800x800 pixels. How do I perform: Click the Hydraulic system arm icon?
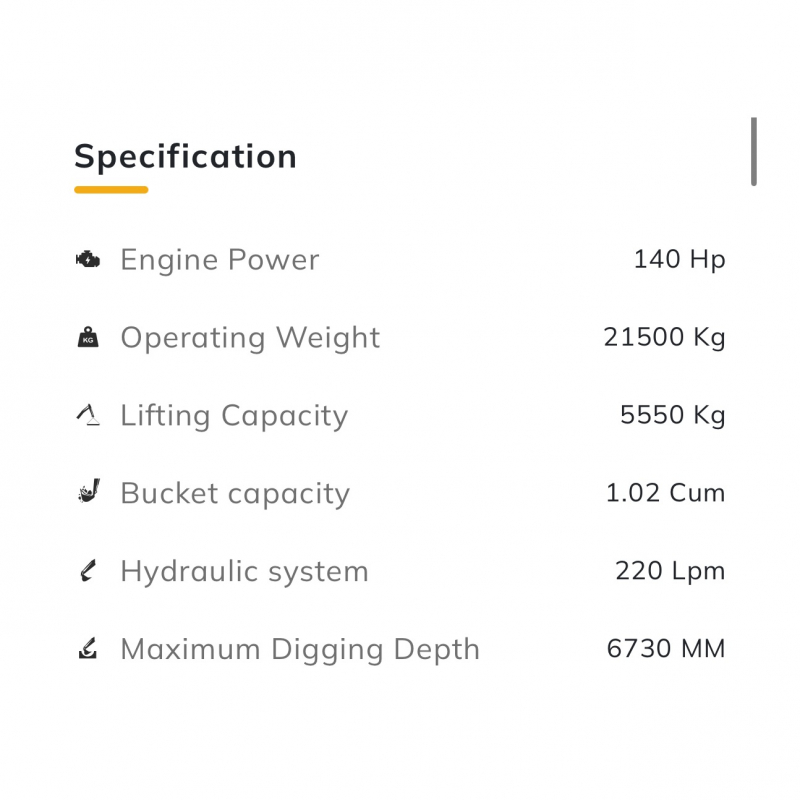point(88,571)
